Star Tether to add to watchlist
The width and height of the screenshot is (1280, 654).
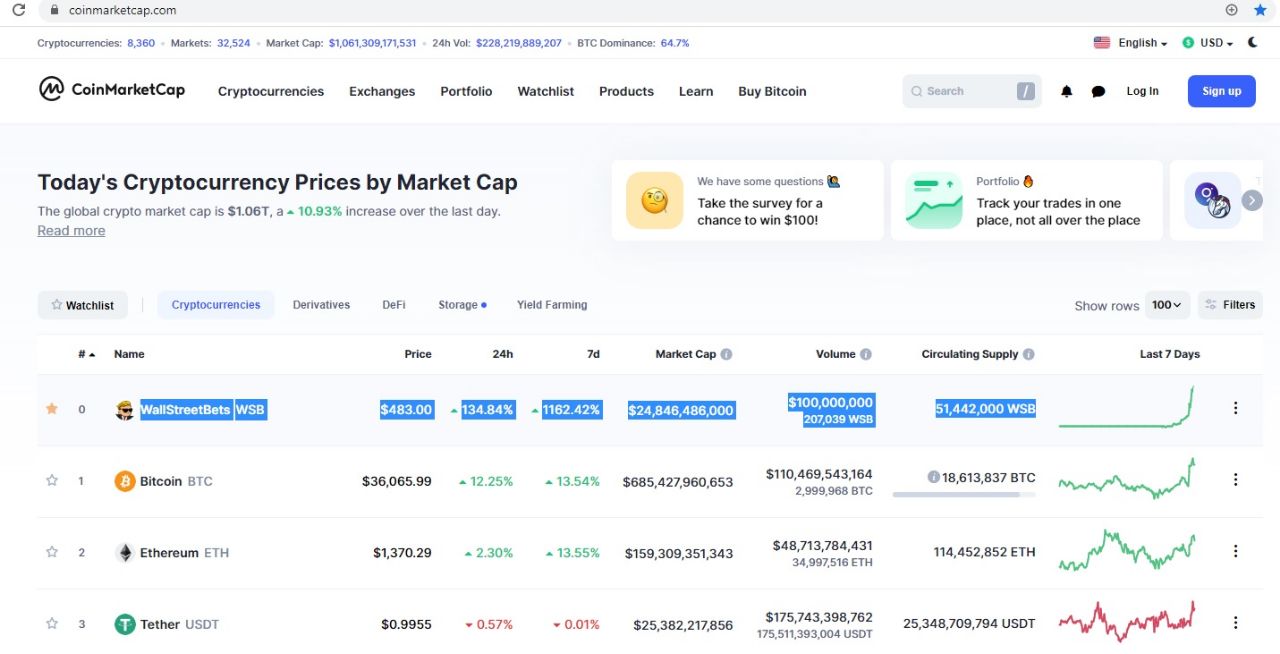click(x=52, y=623)
